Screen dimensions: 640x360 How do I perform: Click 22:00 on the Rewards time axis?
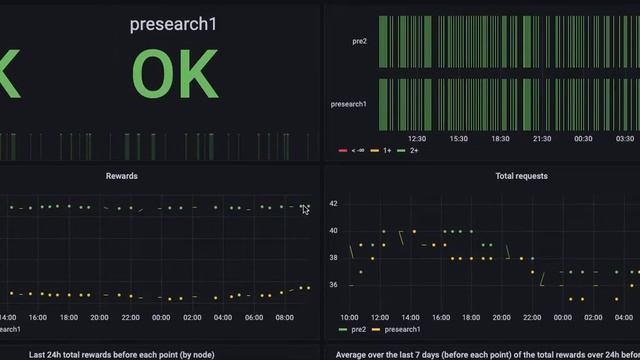pyautogui.click(x=130, y=317)
